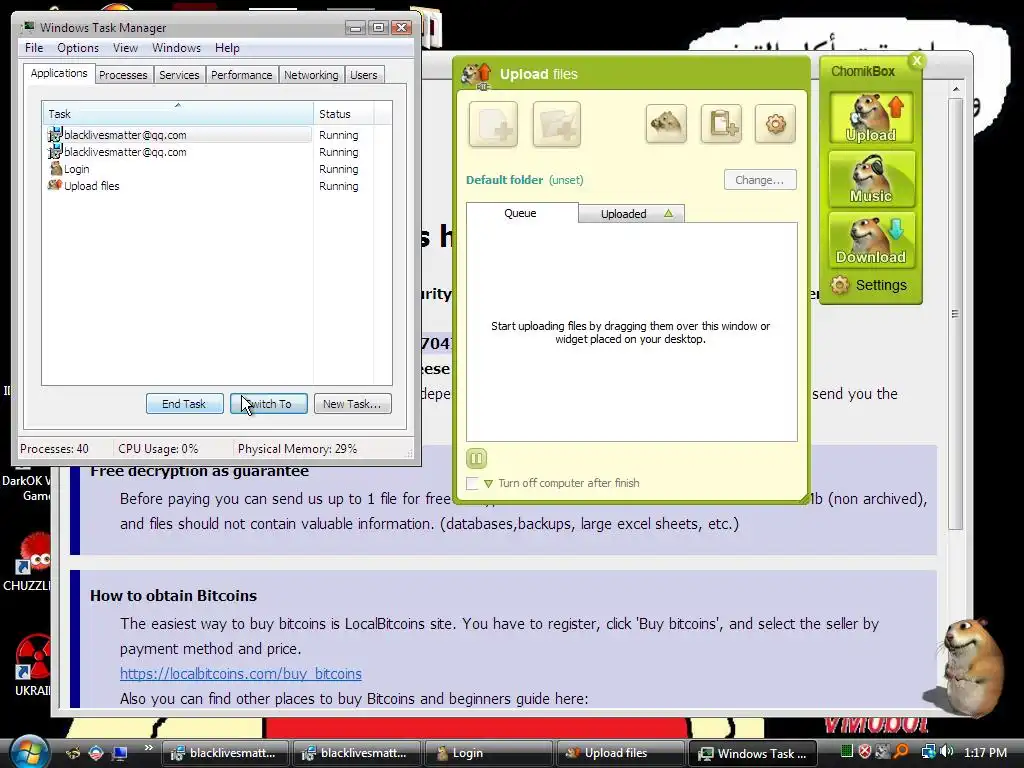Screen dimensions: 1024x768
Task: Click the add folder icon in Upload files
Action: [x=556, y=124]
